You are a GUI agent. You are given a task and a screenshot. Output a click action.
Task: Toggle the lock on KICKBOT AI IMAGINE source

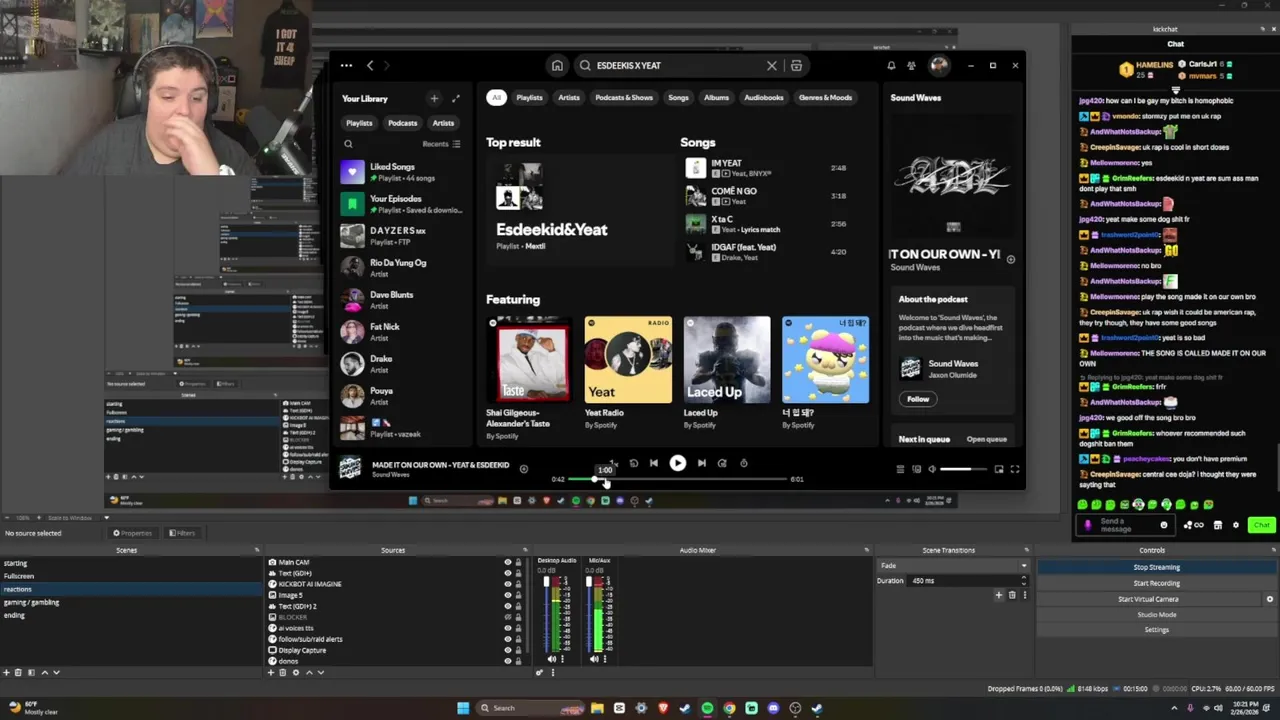point(518,584)
